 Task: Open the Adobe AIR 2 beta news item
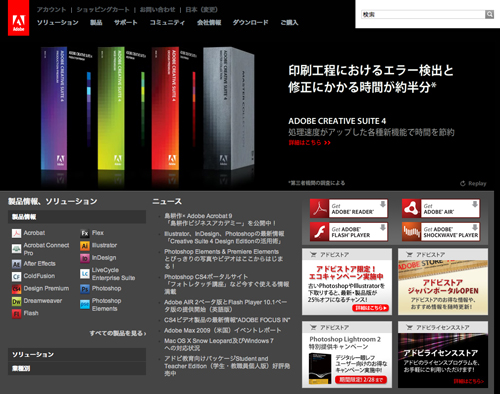[225, 306]
